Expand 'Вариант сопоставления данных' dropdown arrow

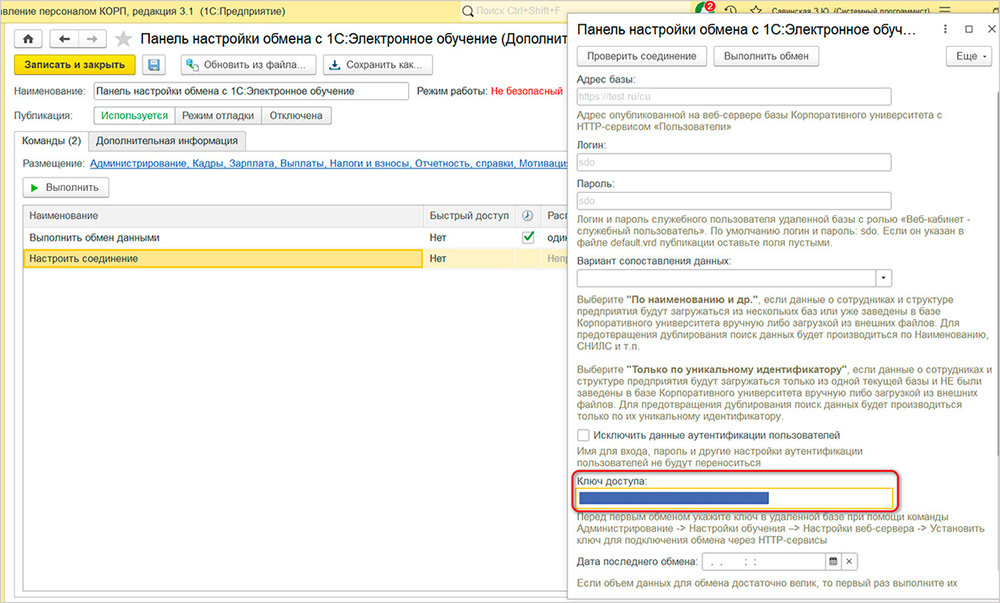[x=883, y=279]
